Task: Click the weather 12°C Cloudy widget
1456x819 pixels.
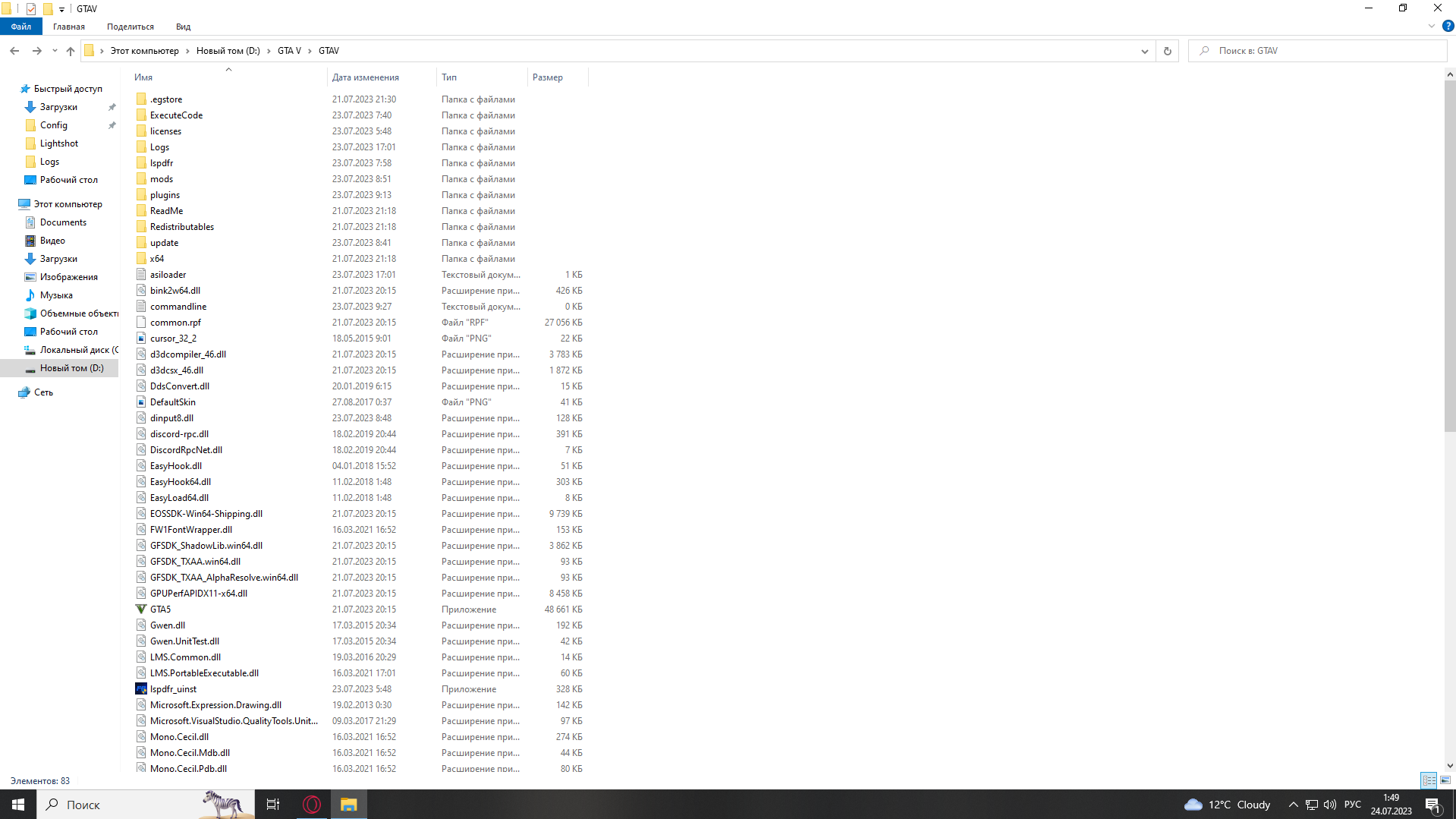Action: point(1228,805)
